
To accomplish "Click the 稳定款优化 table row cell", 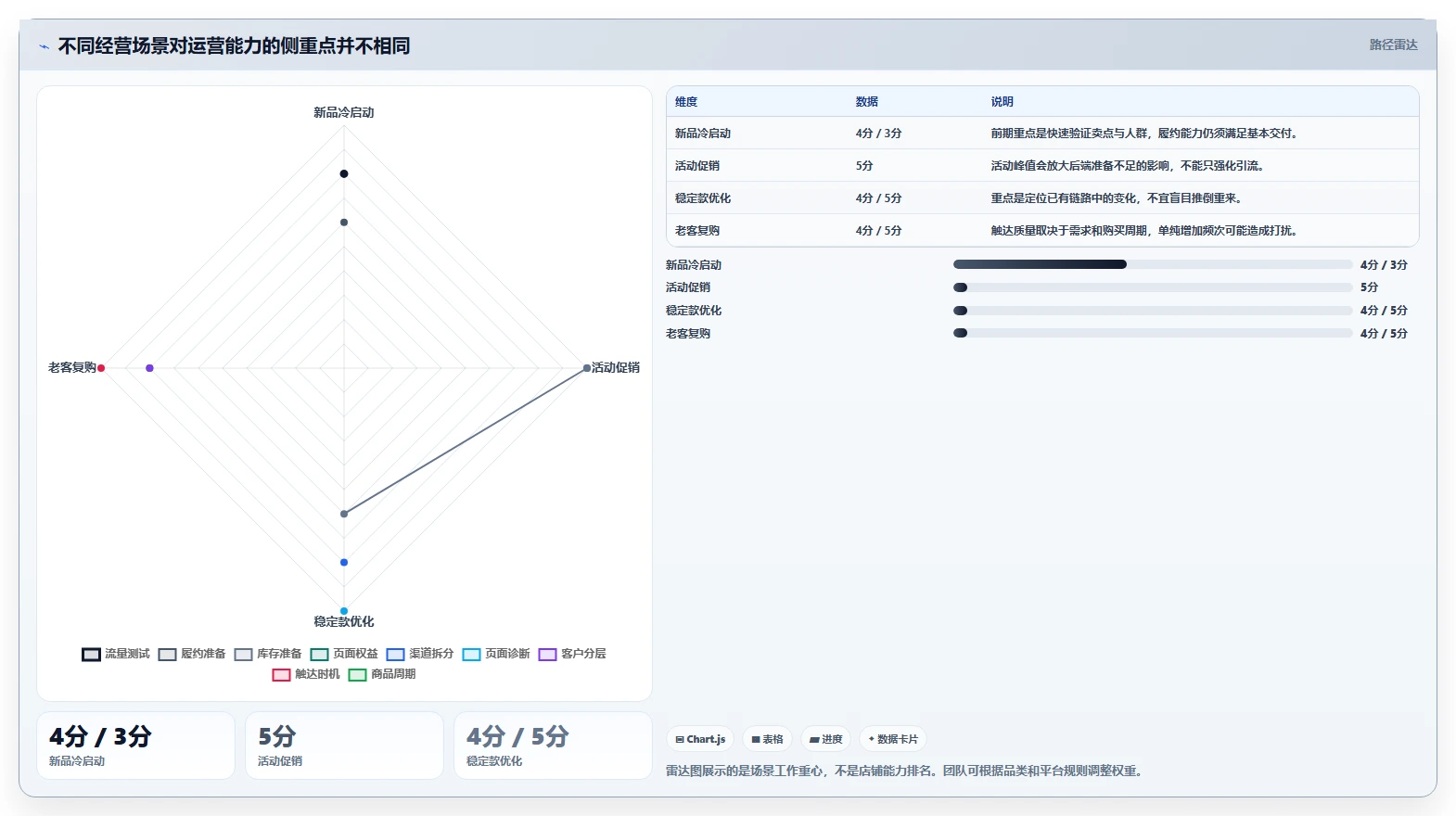I will pos(703,198).
